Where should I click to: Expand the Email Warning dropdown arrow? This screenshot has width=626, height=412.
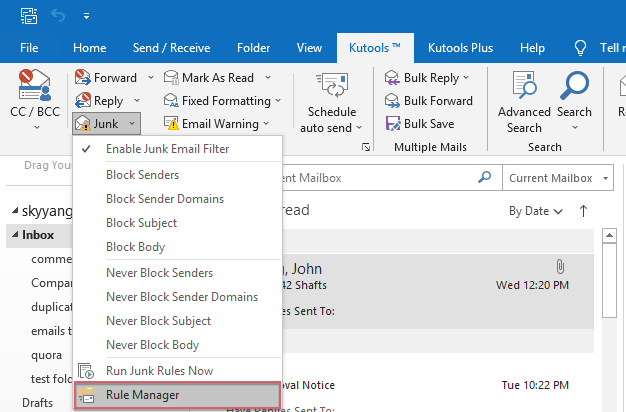[x=266, y=124]
